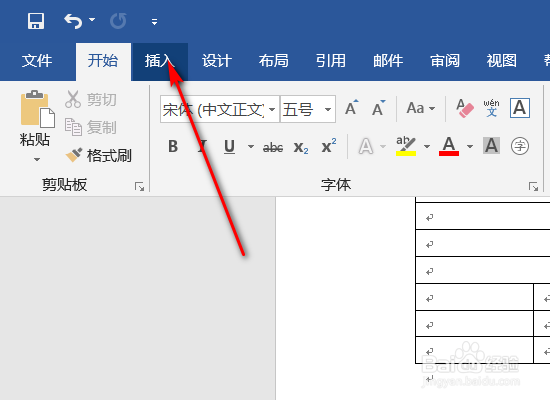Toggle Character Shading gray A icon
The width and height of the screenshot is (550, 400).
click(491, 146)
